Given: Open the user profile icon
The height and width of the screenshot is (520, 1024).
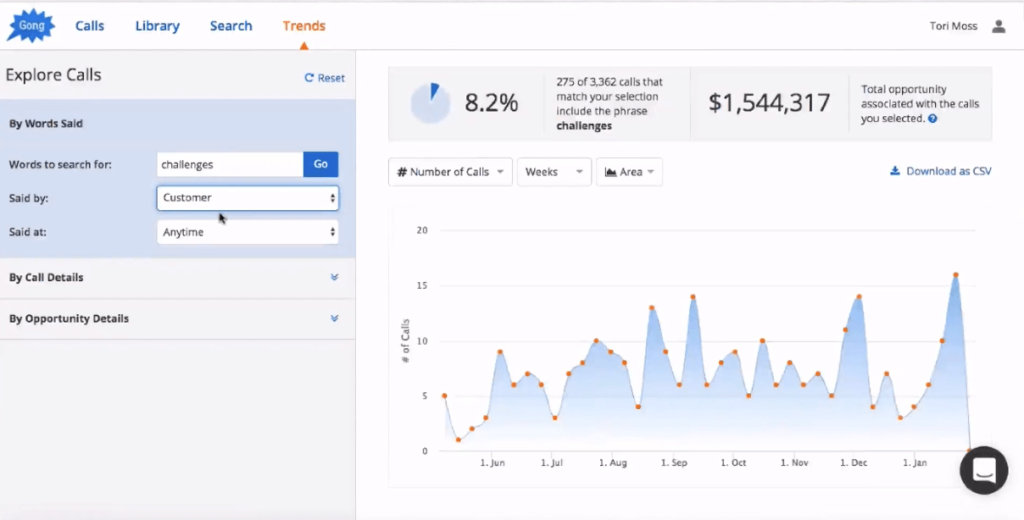Looking at the screenshot, I should coord(999,26).
